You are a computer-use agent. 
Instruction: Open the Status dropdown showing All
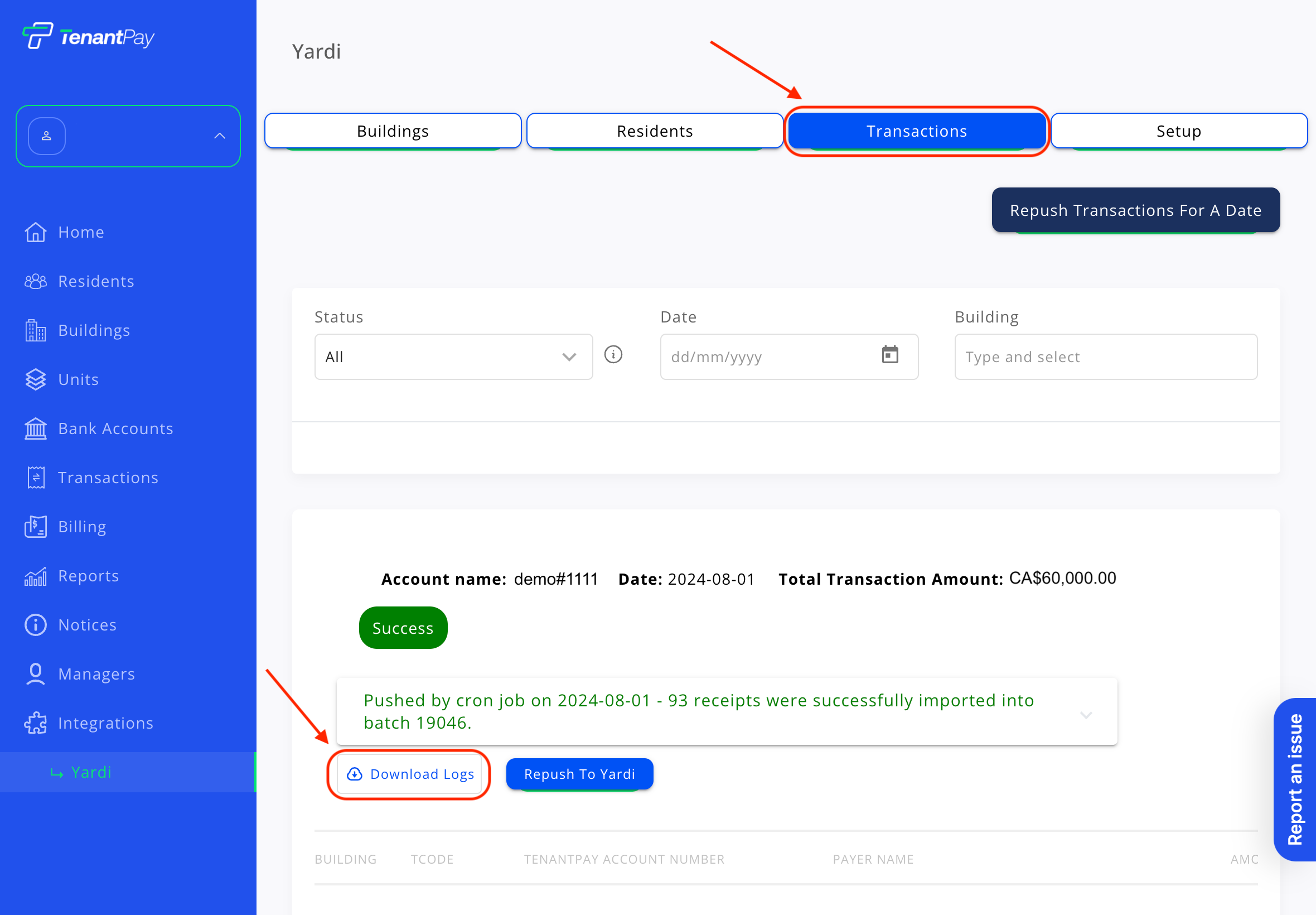pyautogui.click(x=453, y=357)
